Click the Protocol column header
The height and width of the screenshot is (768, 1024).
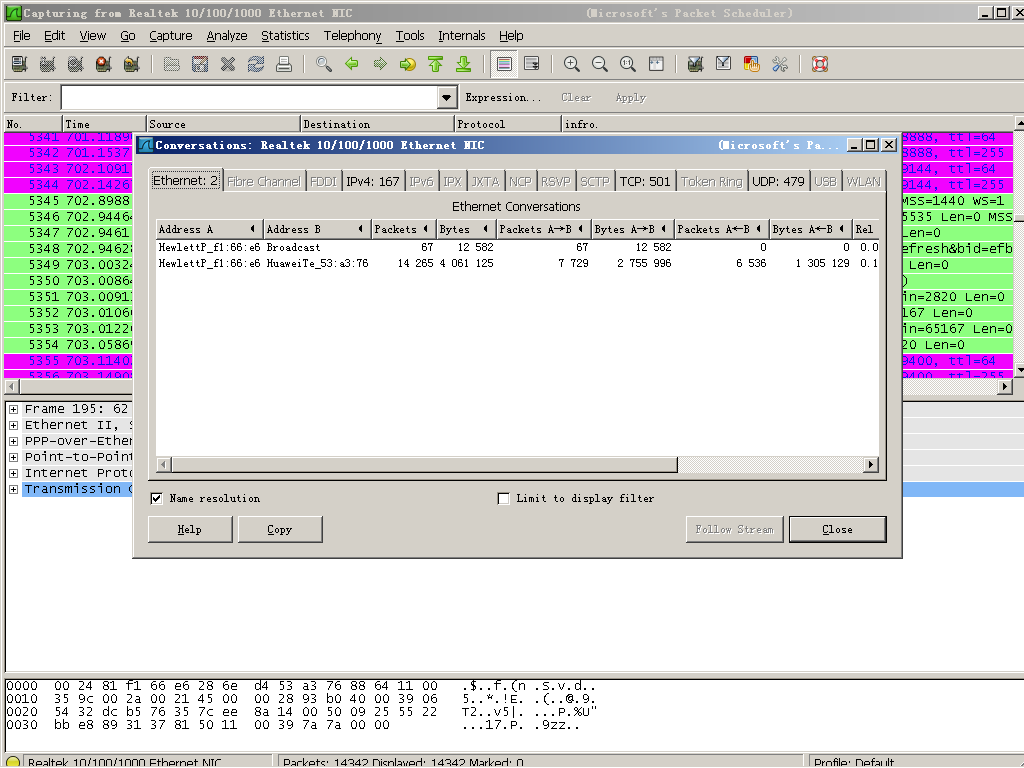(507, 124)
